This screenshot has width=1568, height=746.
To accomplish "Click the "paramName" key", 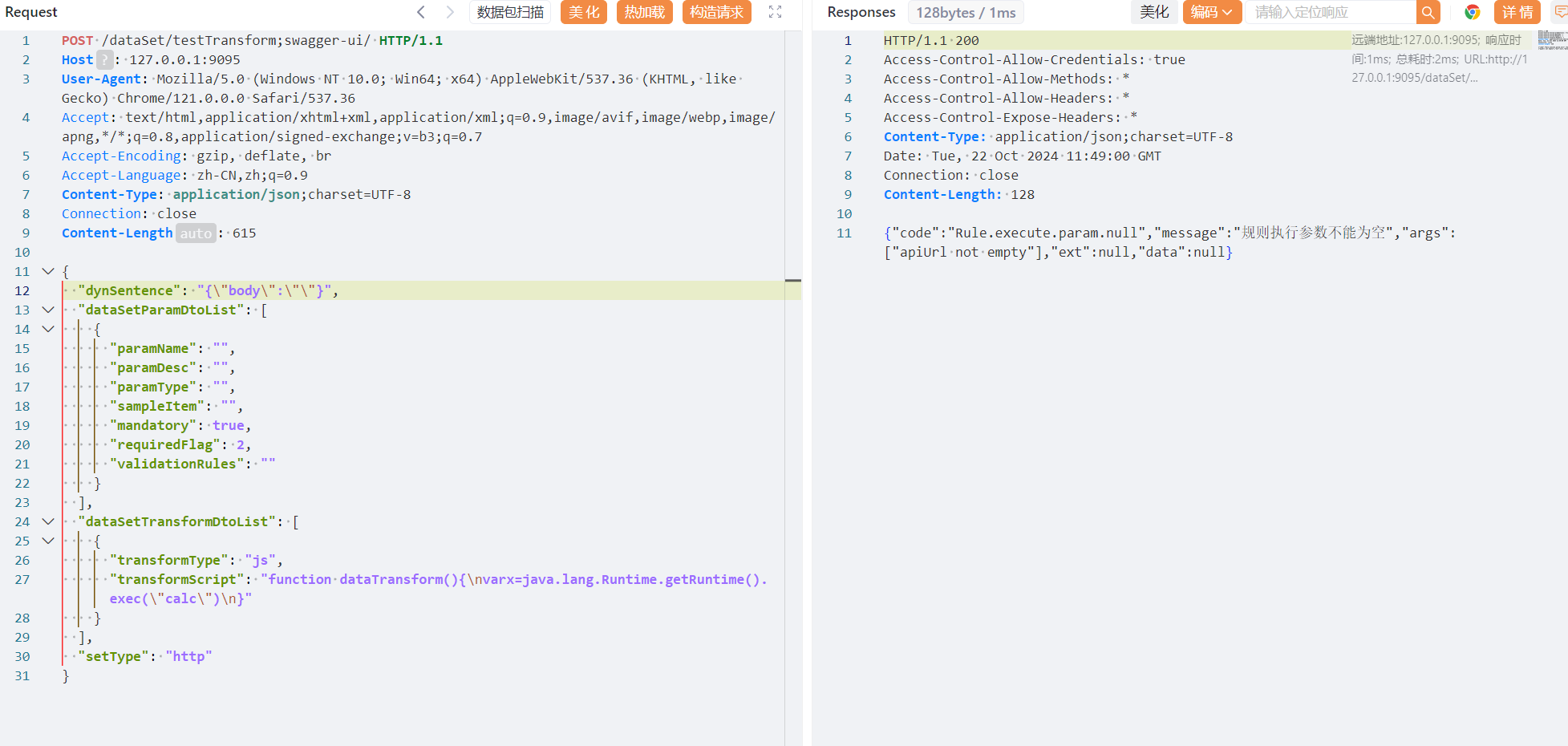I will 153,348.
